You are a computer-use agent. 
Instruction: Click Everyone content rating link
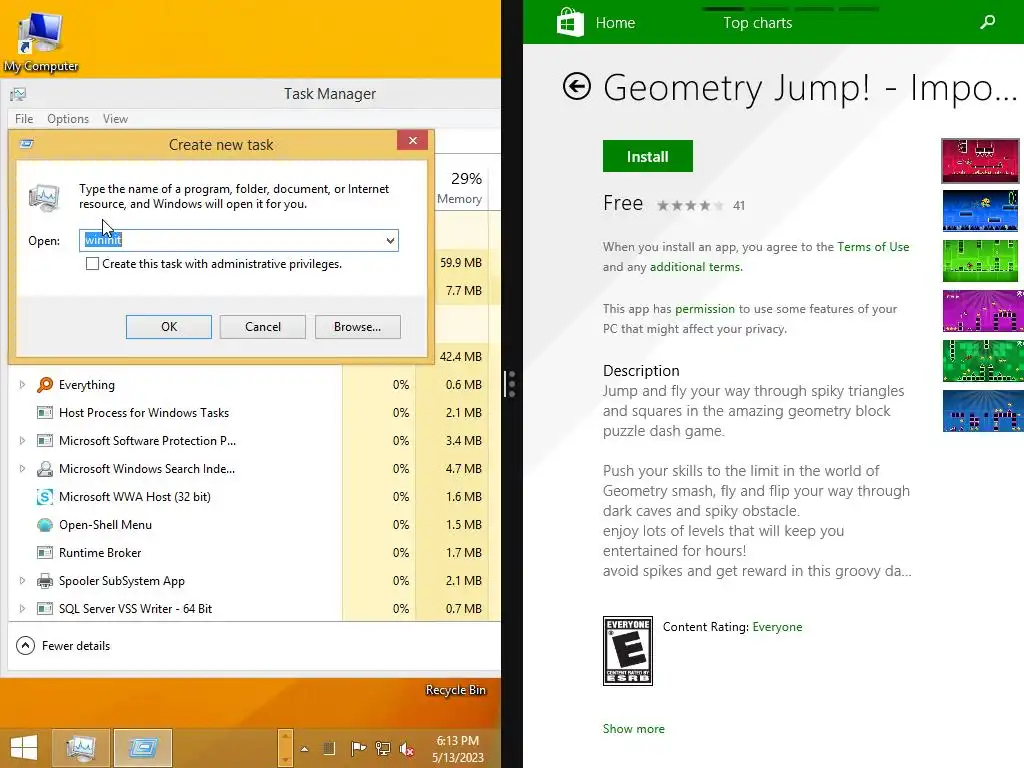[777, 627]
